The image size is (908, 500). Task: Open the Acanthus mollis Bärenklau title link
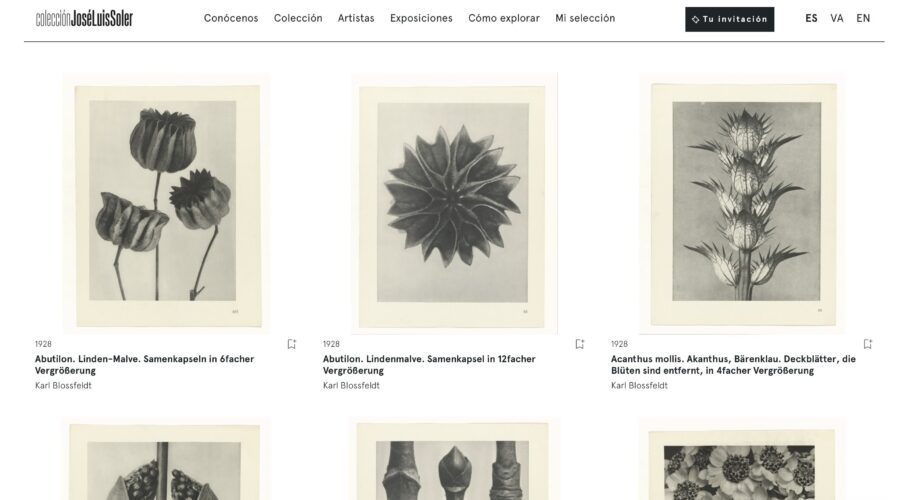pos(733,365)
